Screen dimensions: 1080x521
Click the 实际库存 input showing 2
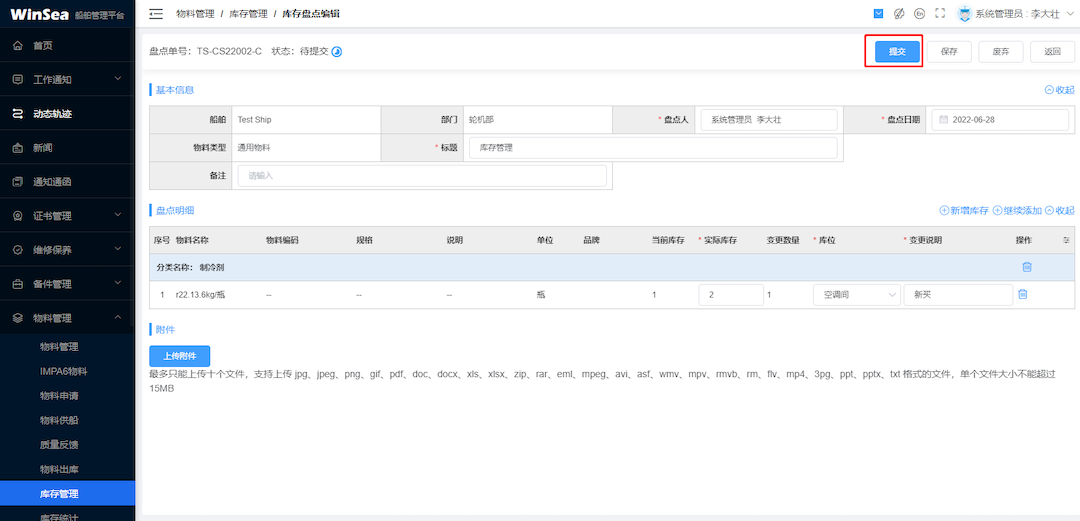[x=731, y=295]
